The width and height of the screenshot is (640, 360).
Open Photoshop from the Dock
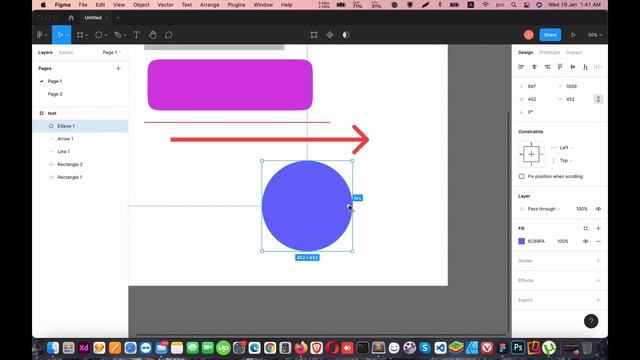518,348
